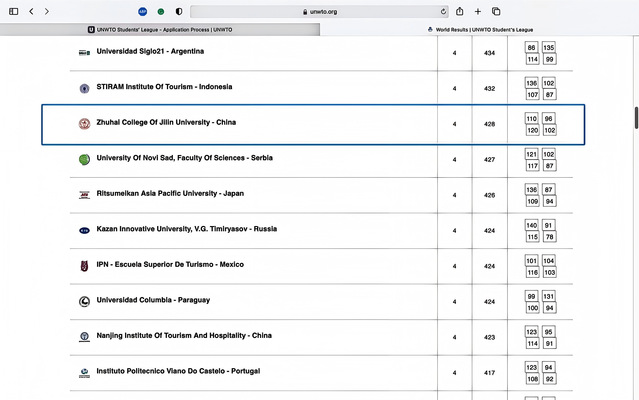Click the page vertical scrollbar thumb
Image resolution: width=639 pixels, height=400 pixels.
coord(636,115)
